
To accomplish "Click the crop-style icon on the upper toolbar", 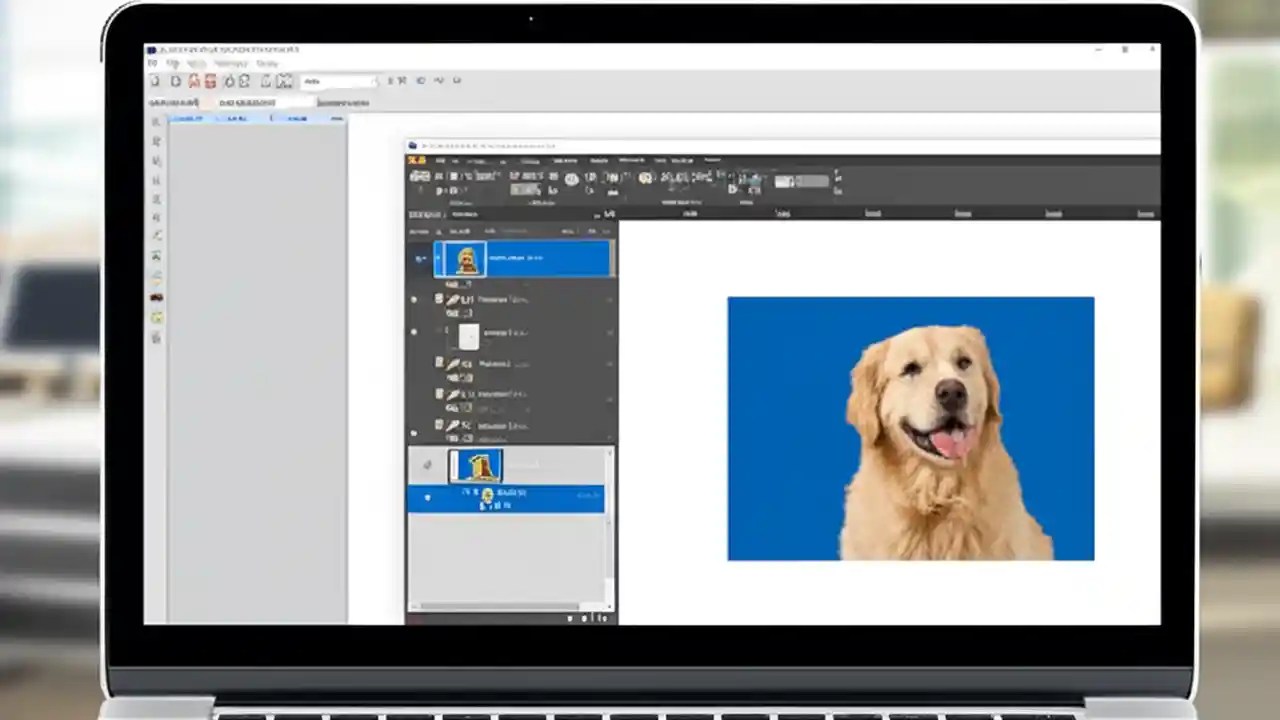I will (285, 81).
